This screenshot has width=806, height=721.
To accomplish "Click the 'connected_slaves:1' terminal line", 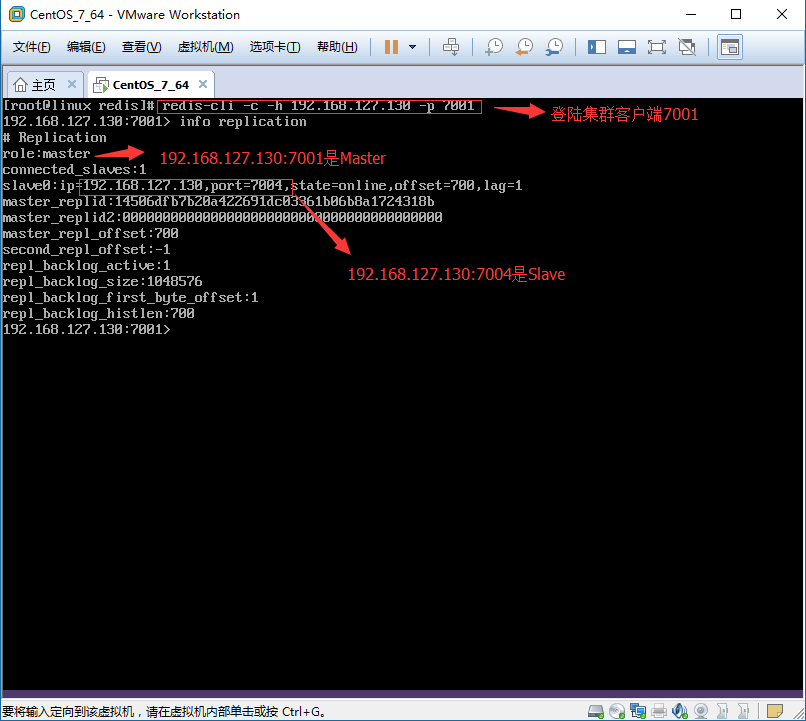I will (x=75, y=169).
